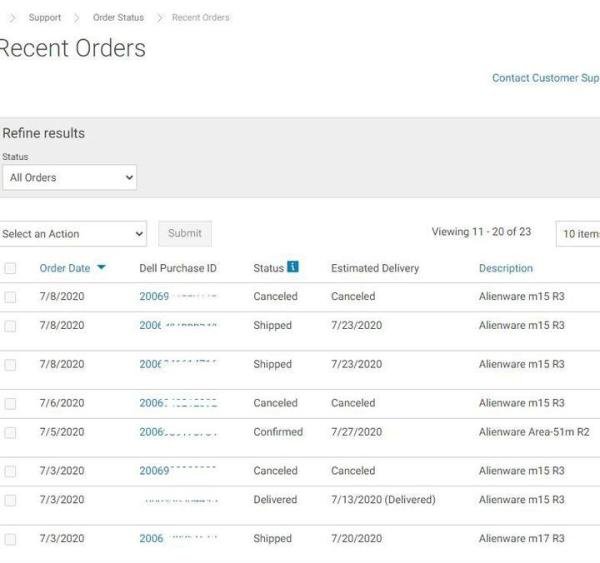The height and width of the screenshot is (563, 600).
Task: Click 'Alienware Area-51m R2' description
Action: point(534,432)
